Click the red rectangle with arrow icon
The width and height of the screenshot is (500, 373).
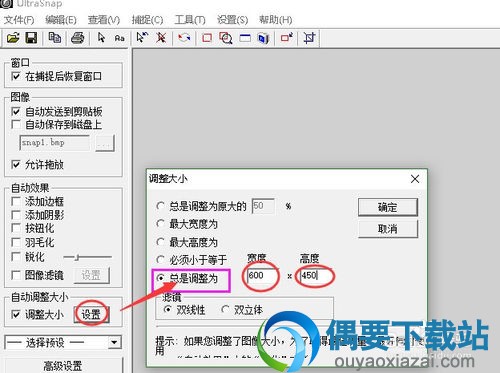click(x=287, y=38)
